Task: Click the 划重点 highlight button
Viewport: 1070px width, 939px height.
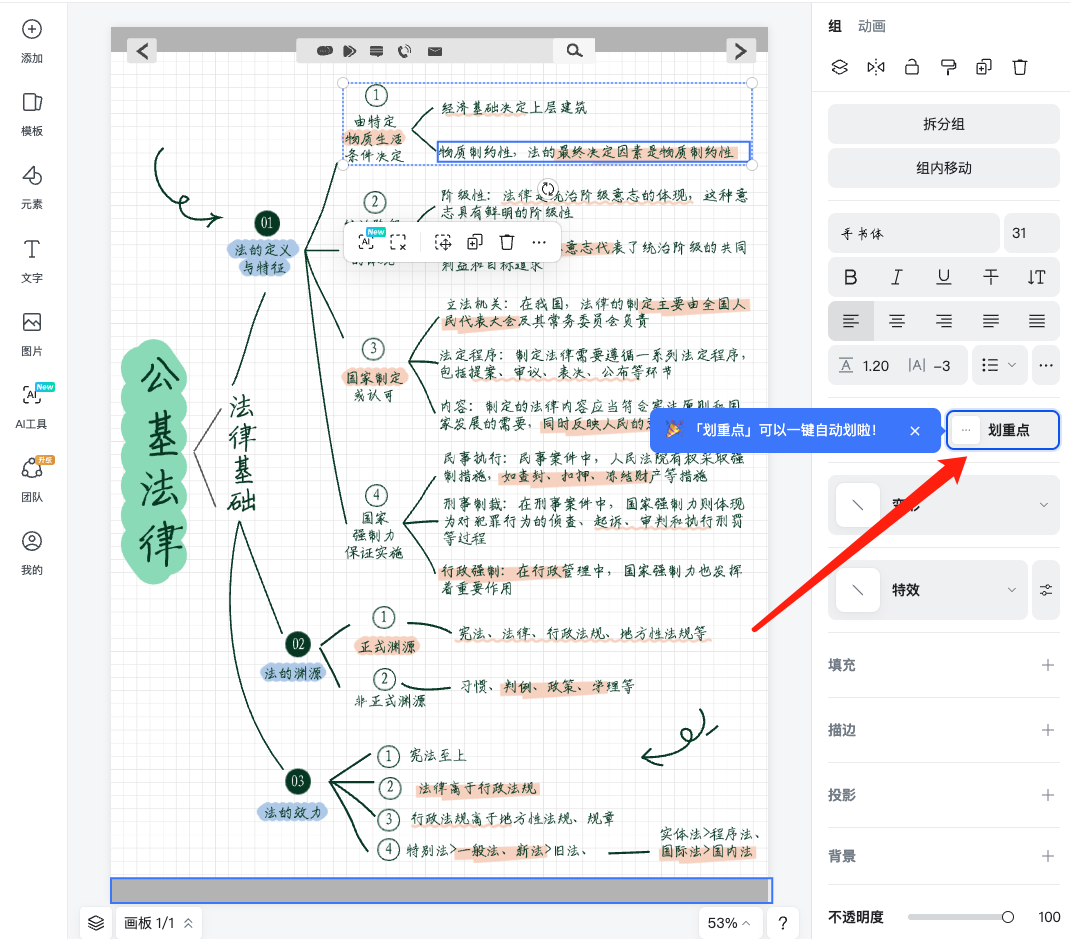Action: tap(1001, 430)
